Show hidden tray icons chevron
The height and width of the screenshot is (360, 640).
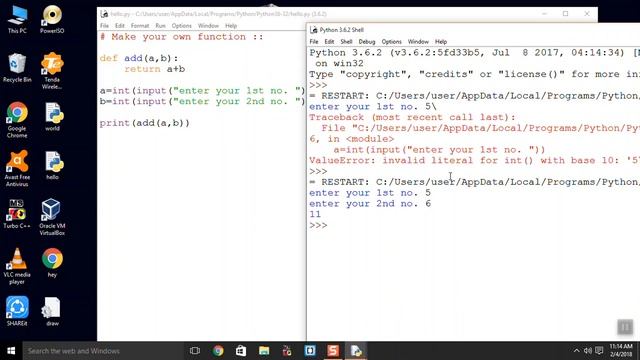tap(576, 351)
